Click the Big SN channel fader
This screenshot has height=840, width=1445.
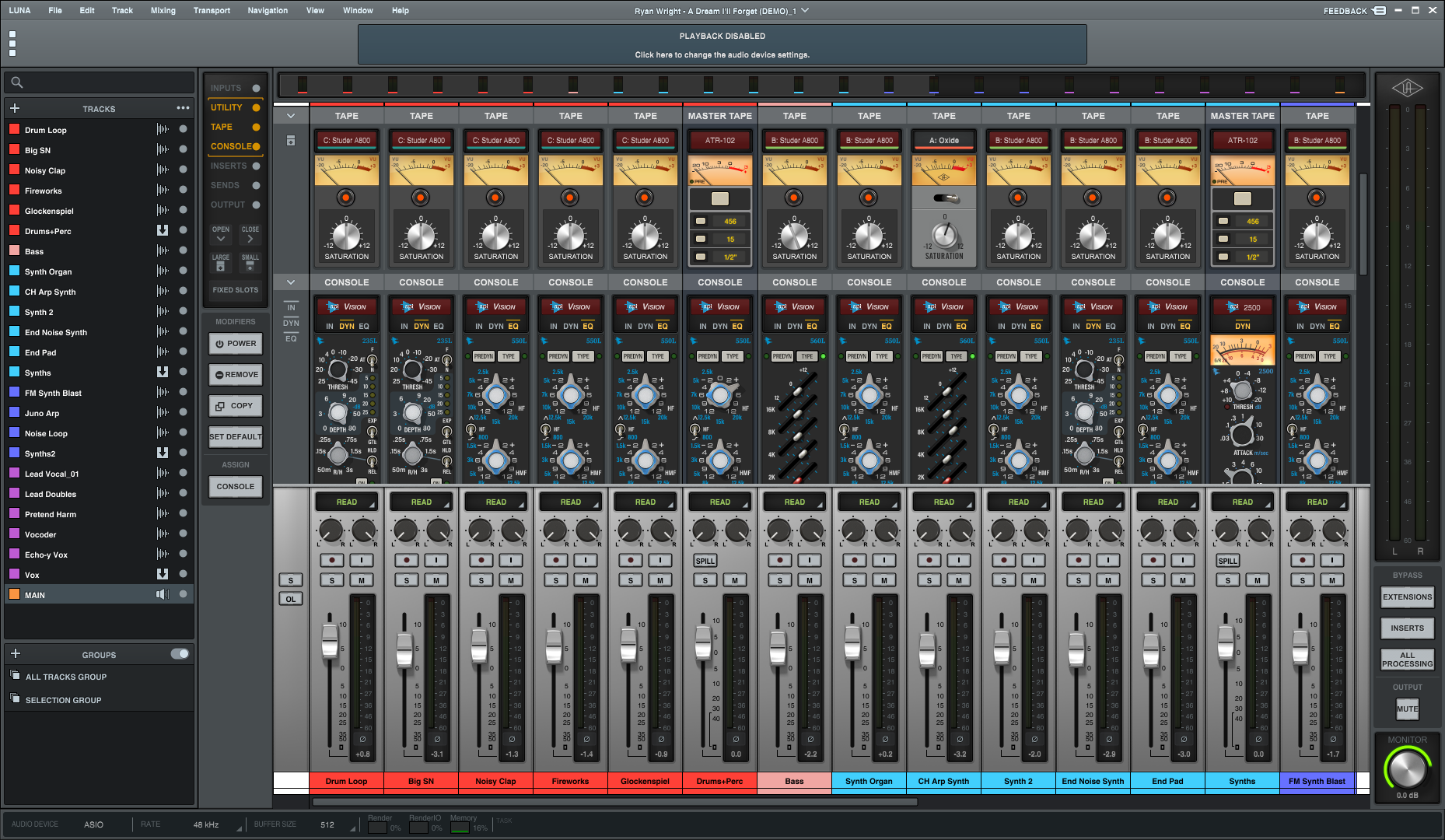coord(404,649)
